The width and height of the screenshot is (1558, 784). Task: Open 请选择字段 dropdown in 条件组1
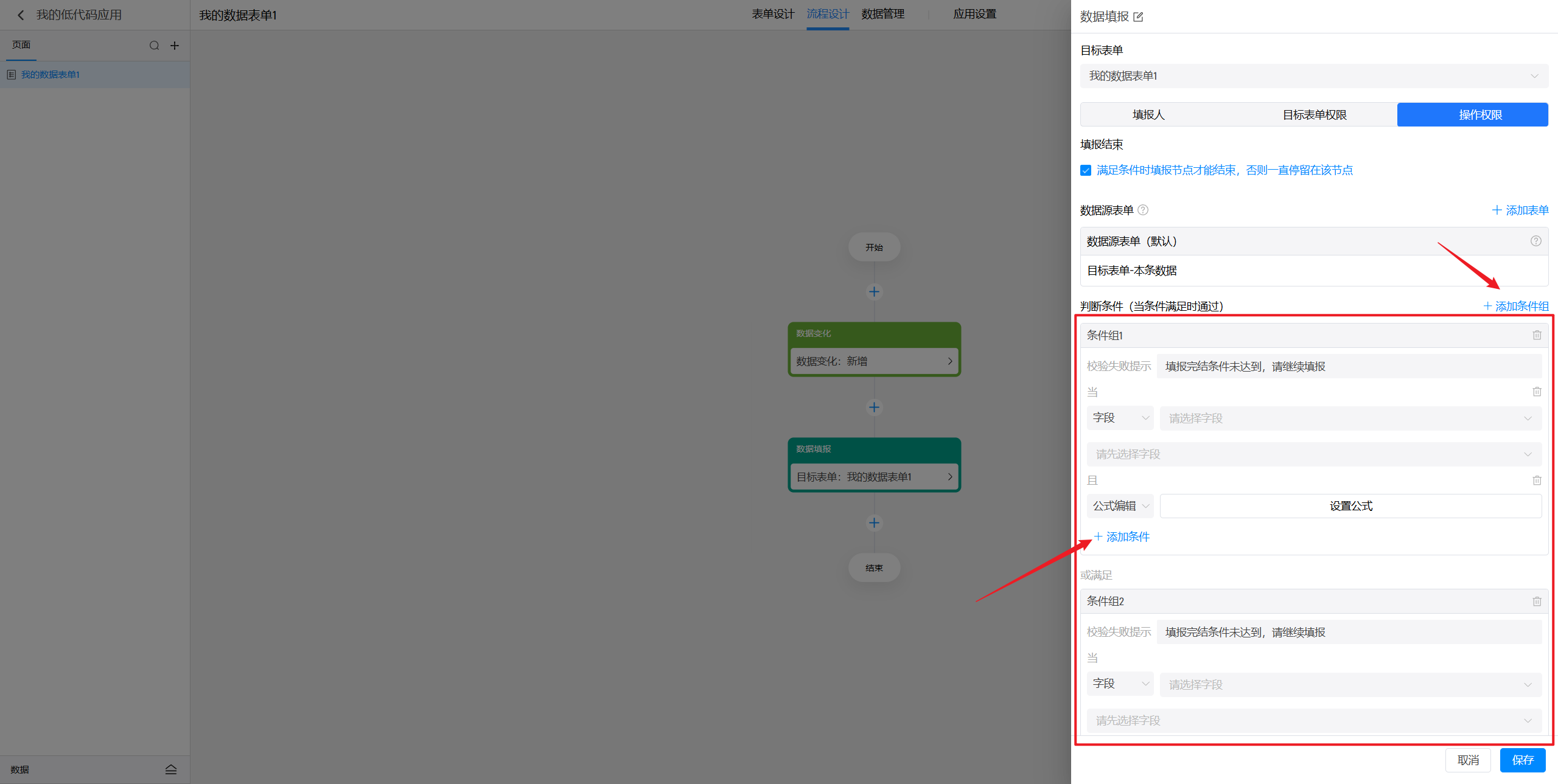(1350, 418)
